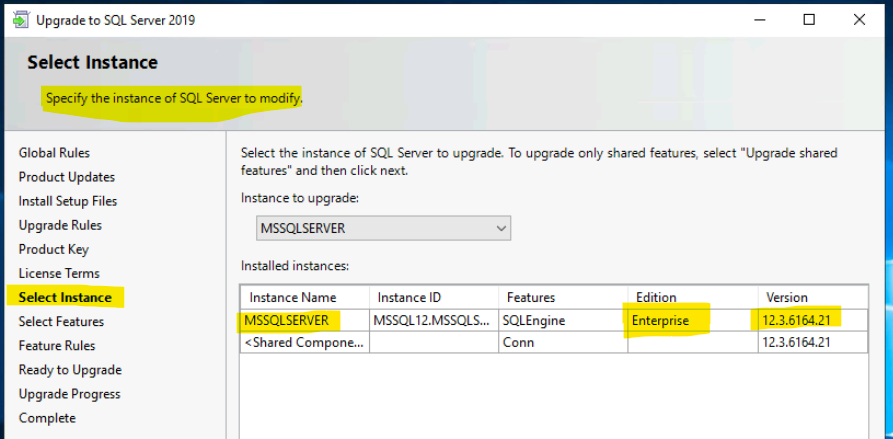Click the Select Instance sidebar step
The height and width of the screenshot is (439, 893).
click(65, 297)
